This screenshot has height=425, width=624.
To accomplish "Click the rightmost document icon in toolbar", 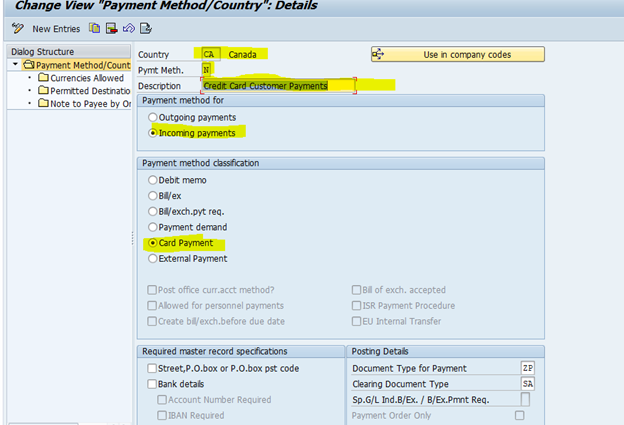I will pos(146,28).
